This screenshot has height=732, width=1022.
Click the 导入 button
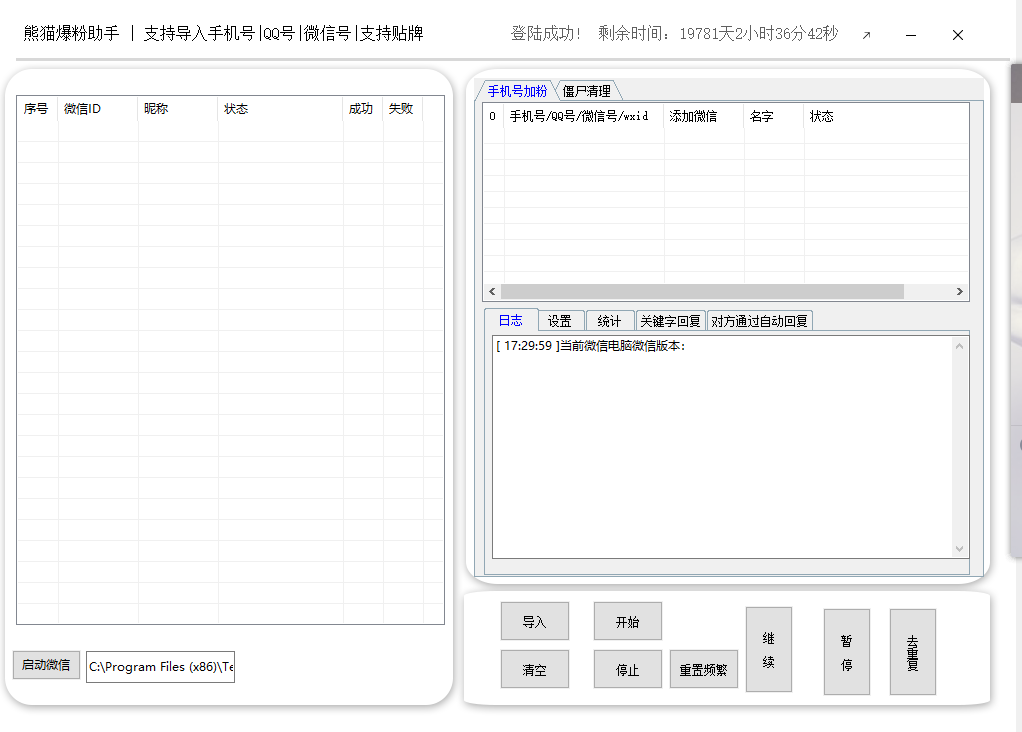click(x=534, y=621)
